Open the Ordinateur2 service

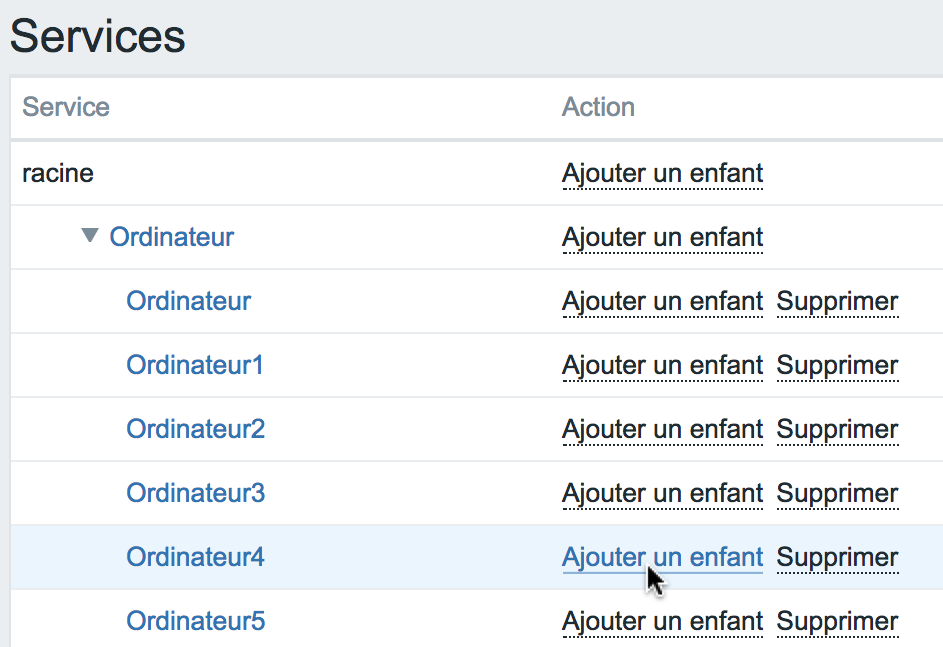click(x=195, y=429)
